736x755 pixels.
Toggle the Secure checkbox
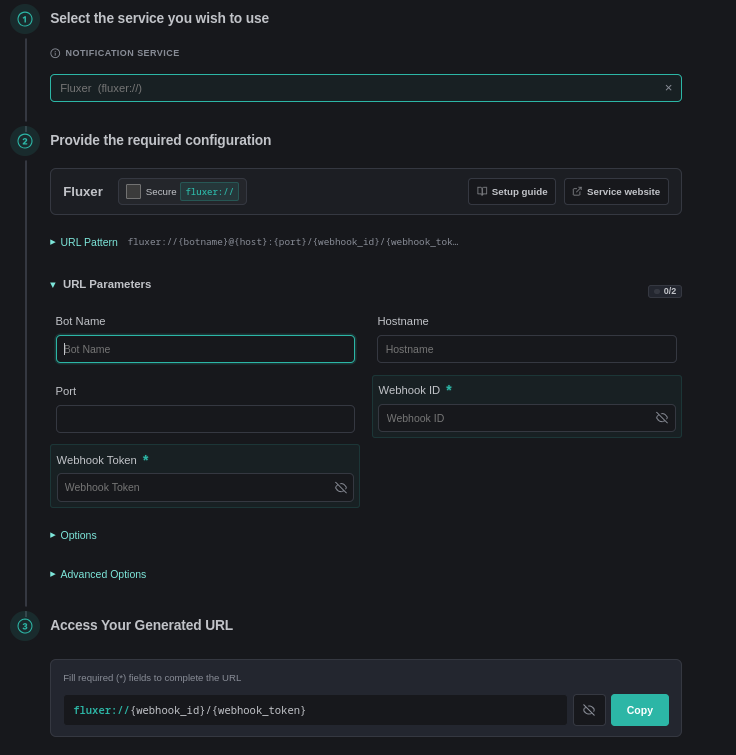pyautogui.click(x=133, y=192)
